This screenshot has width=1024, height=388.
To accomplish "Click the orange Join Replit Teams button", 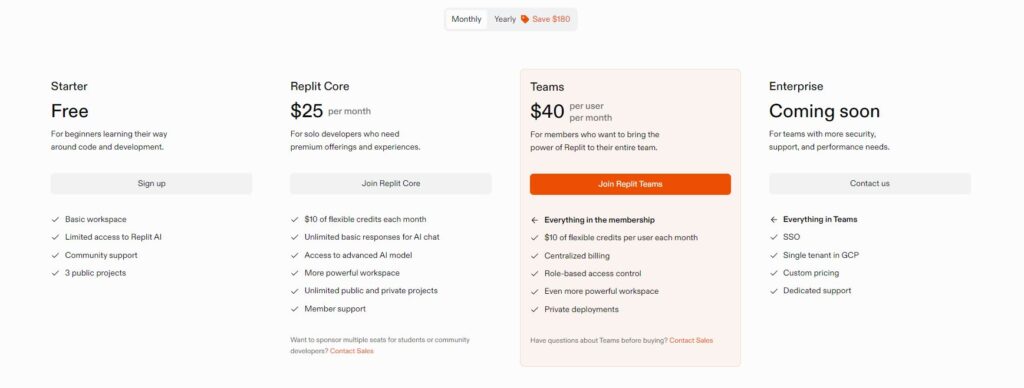I will pyautogui.click(x=630, y=184).
